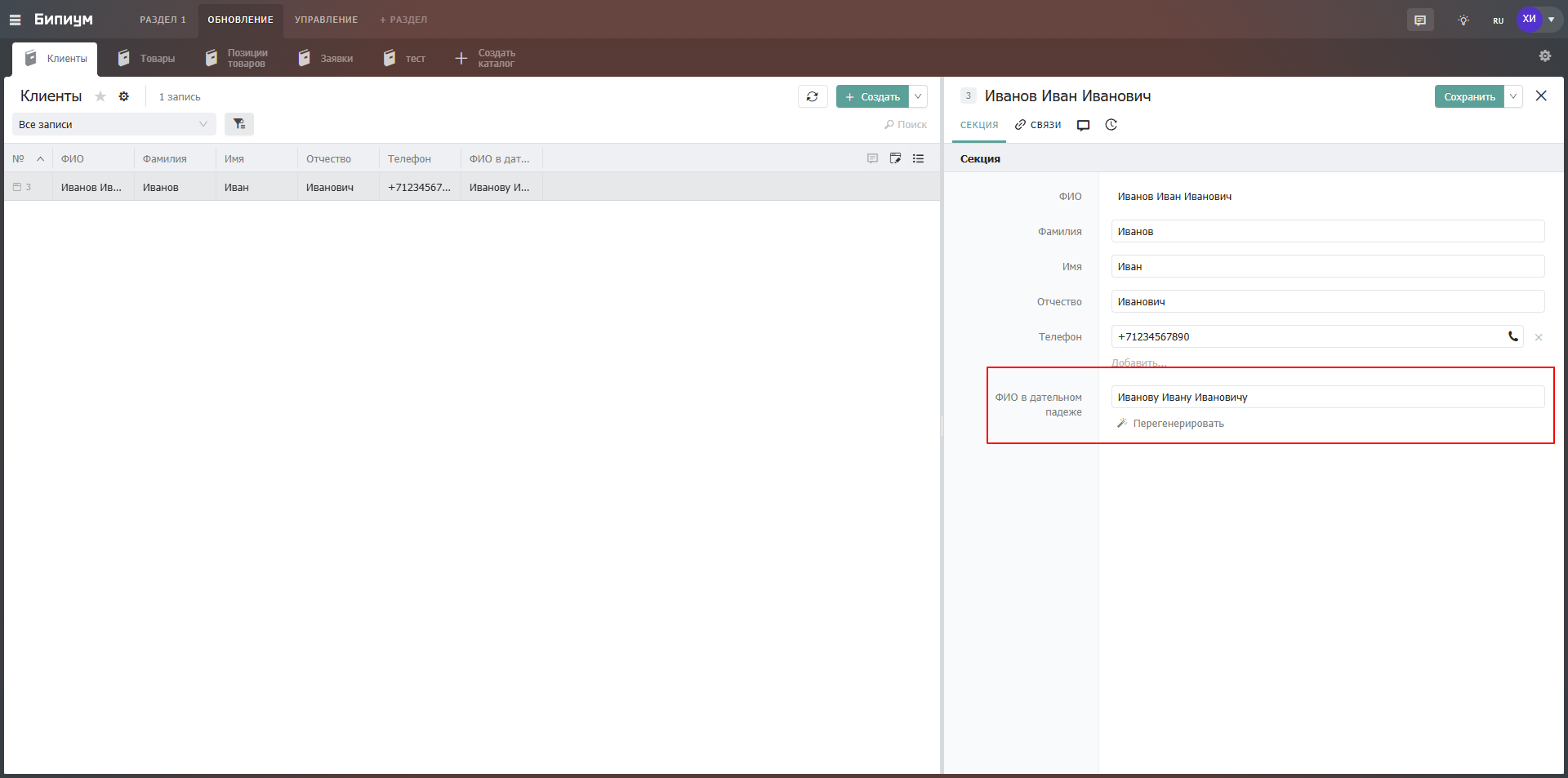Expand the arrow next to Создать button
The height and width of the screenshot is (778, 1568).
(x=918, y=96)
